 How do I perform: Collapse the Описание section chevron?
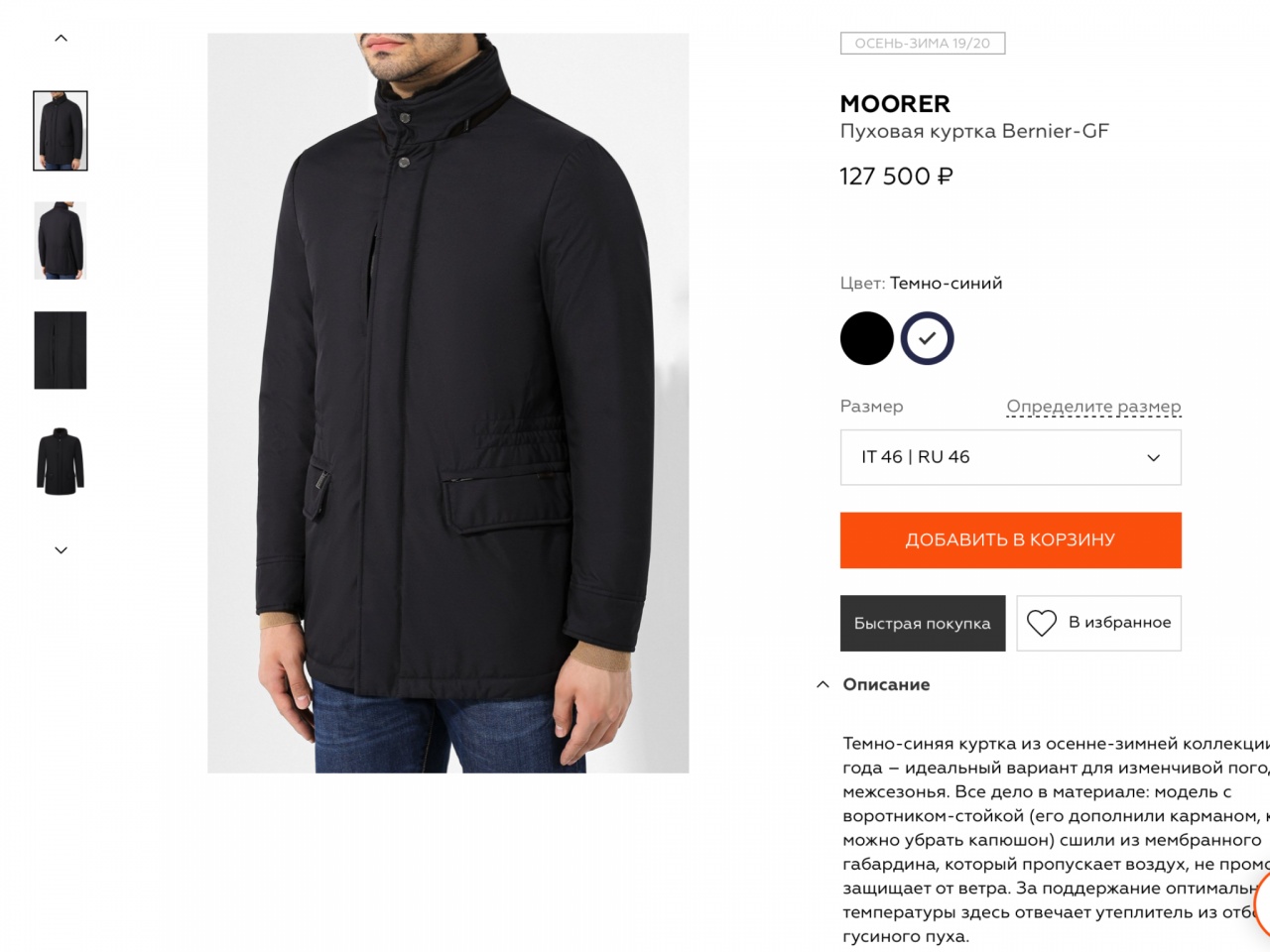pos(823,684)
